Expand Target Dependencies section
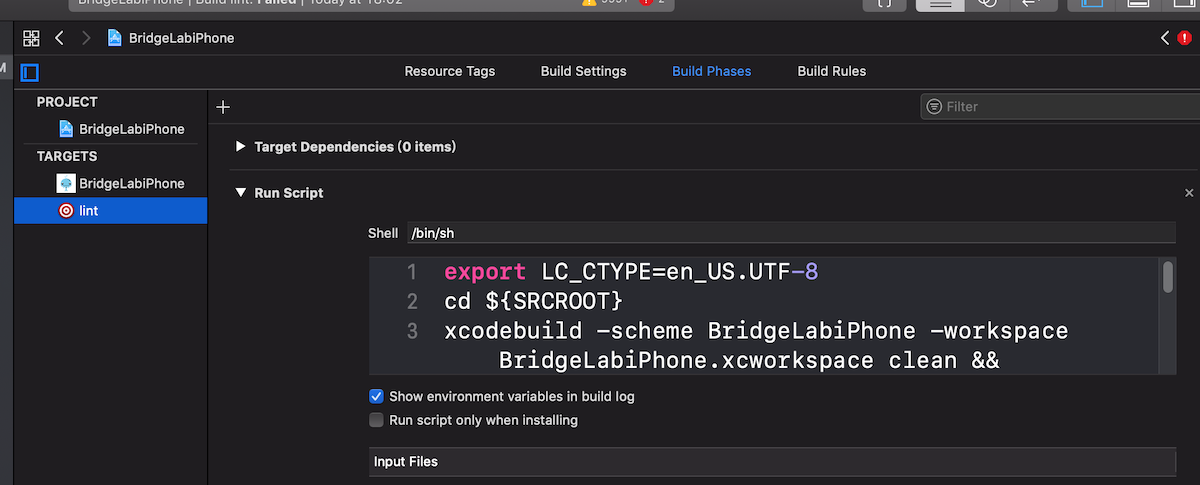Image resolution: width=1200 pixels, height=485 pixels. pos(240,147)
